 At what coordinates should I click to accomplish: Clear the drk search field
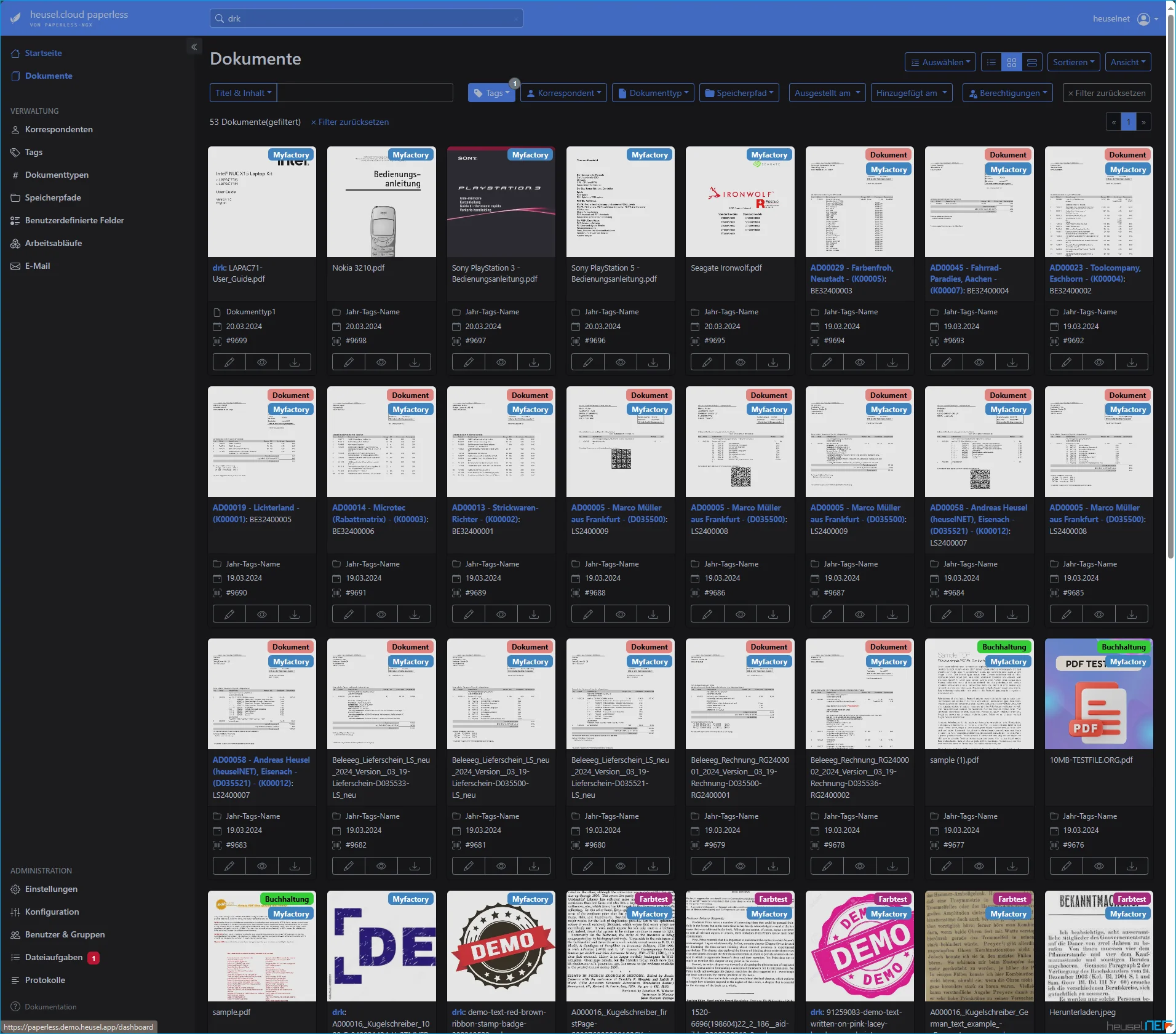pyautogui.click(x=516, y=18)
